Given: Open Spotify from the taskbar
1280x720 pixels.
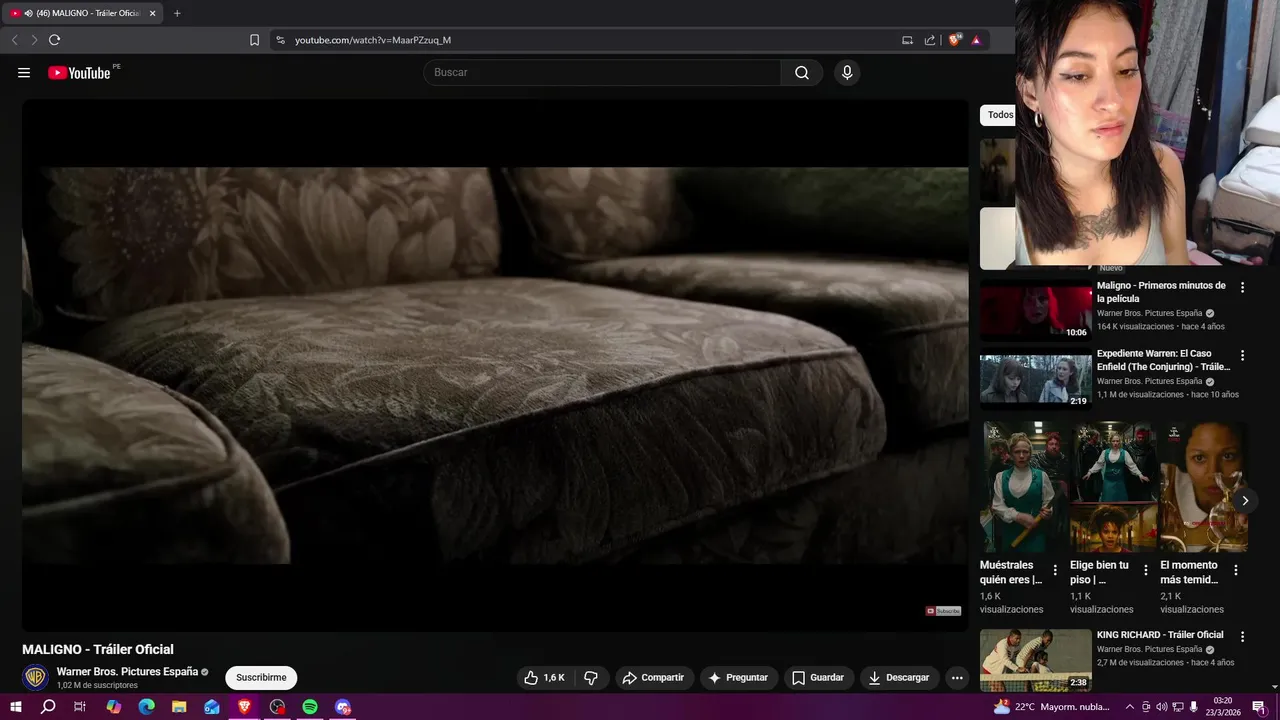Looking at the screenshot, I should (x=310, y=707).
